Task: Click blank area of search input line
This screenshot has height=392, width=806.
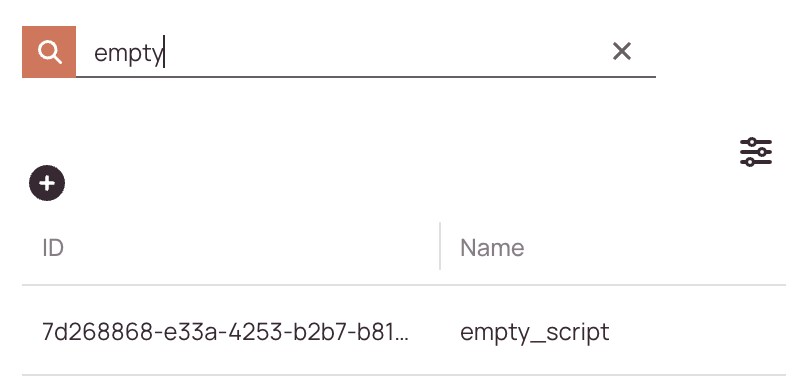Action: [x=386, y=52]
